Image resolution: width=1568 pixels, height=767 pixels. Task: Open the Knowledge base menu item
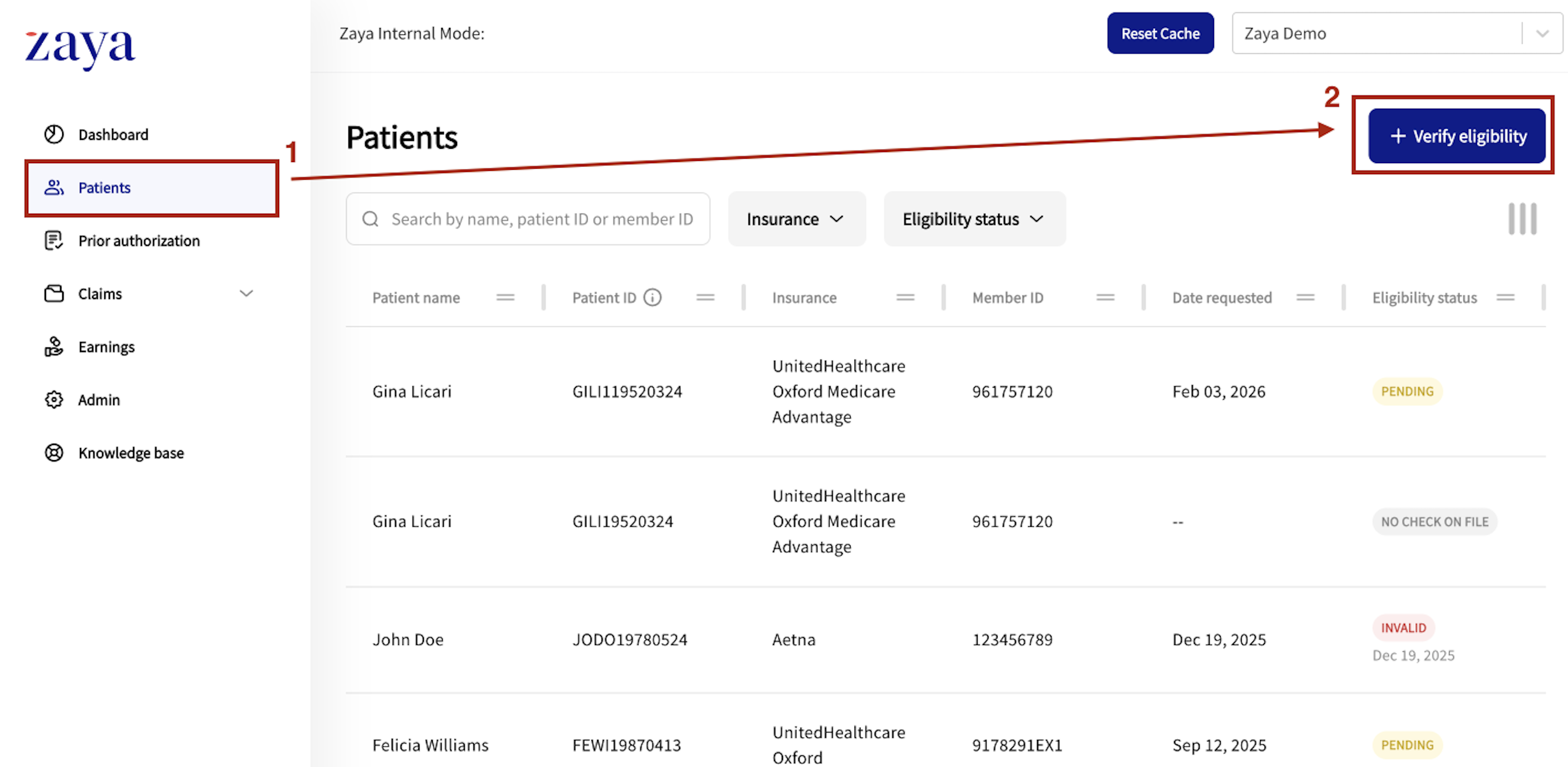[x=131, y=452]
